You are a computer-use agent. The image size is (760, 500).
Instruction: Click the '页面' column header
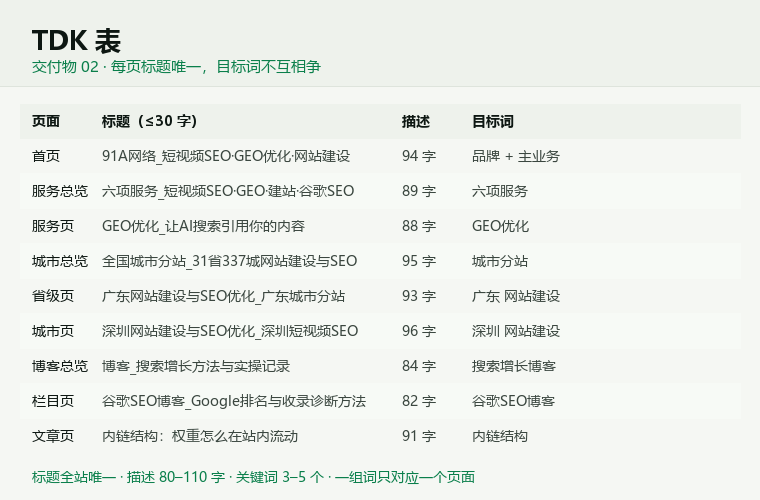click(46, 121)
